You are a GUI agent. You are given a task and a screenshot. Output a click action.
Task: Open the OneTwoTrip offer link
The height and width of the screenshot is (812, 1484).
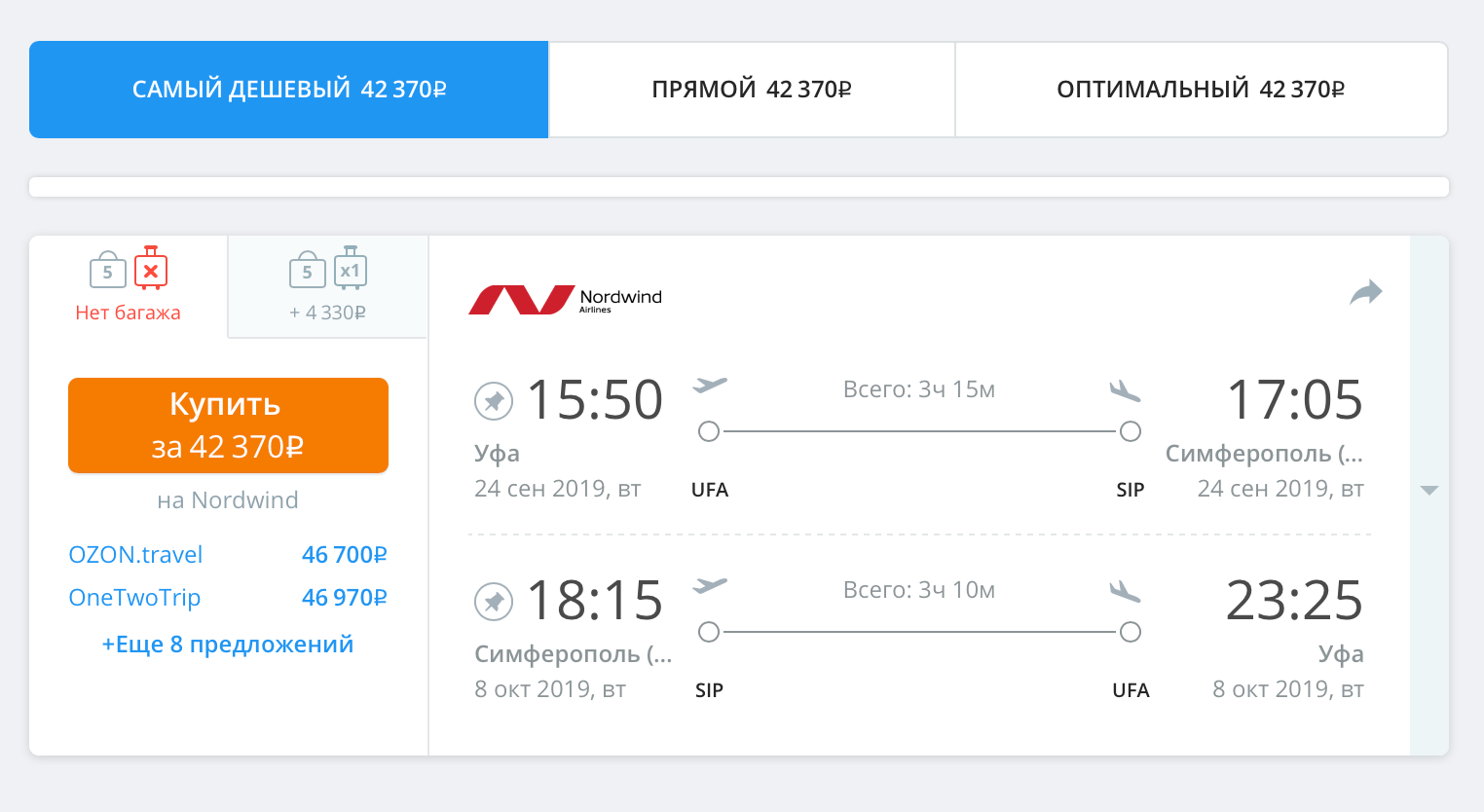(x=134, y=598)
